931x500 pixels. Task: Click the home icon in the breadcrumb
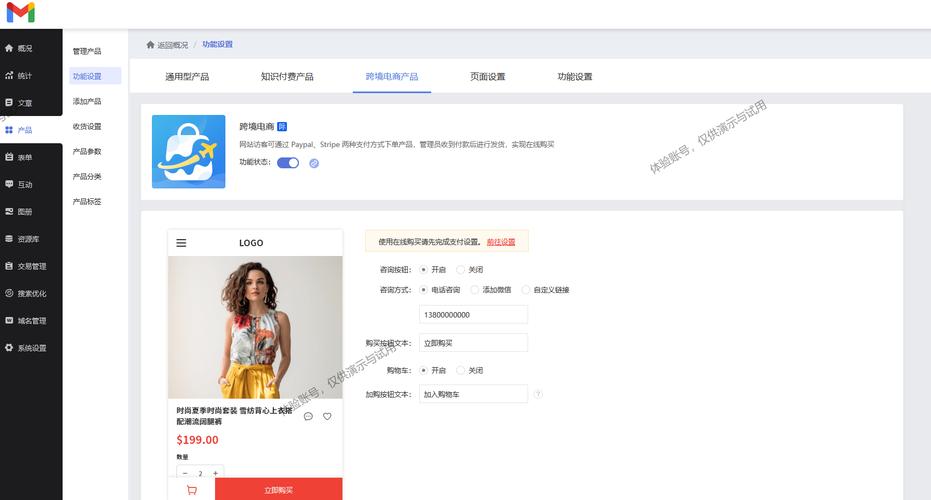coord(150,45)
